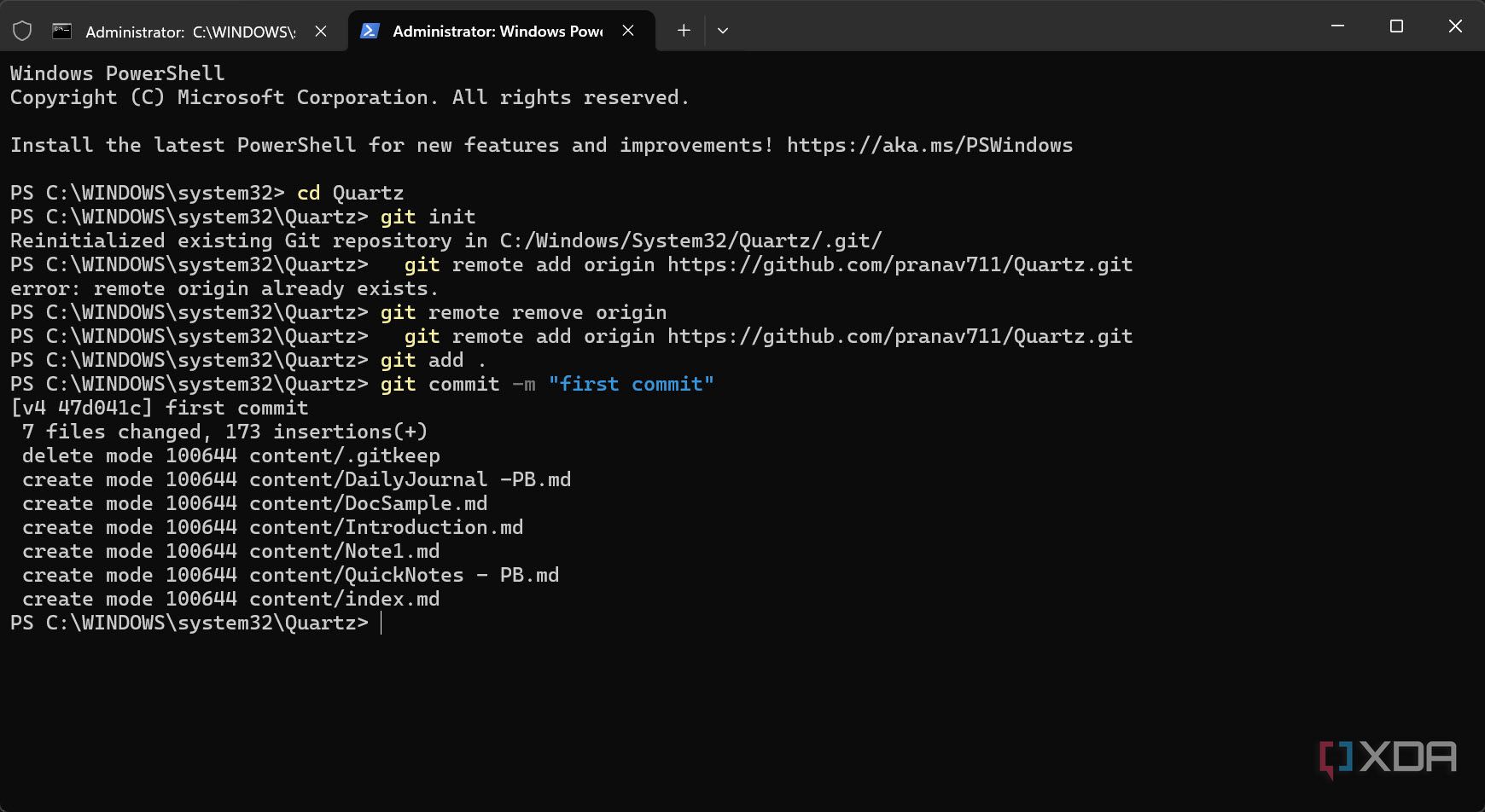Click the PowerShell tab icon
The height and width of the screenshot is (812, 1485).
tap(370, 31)
